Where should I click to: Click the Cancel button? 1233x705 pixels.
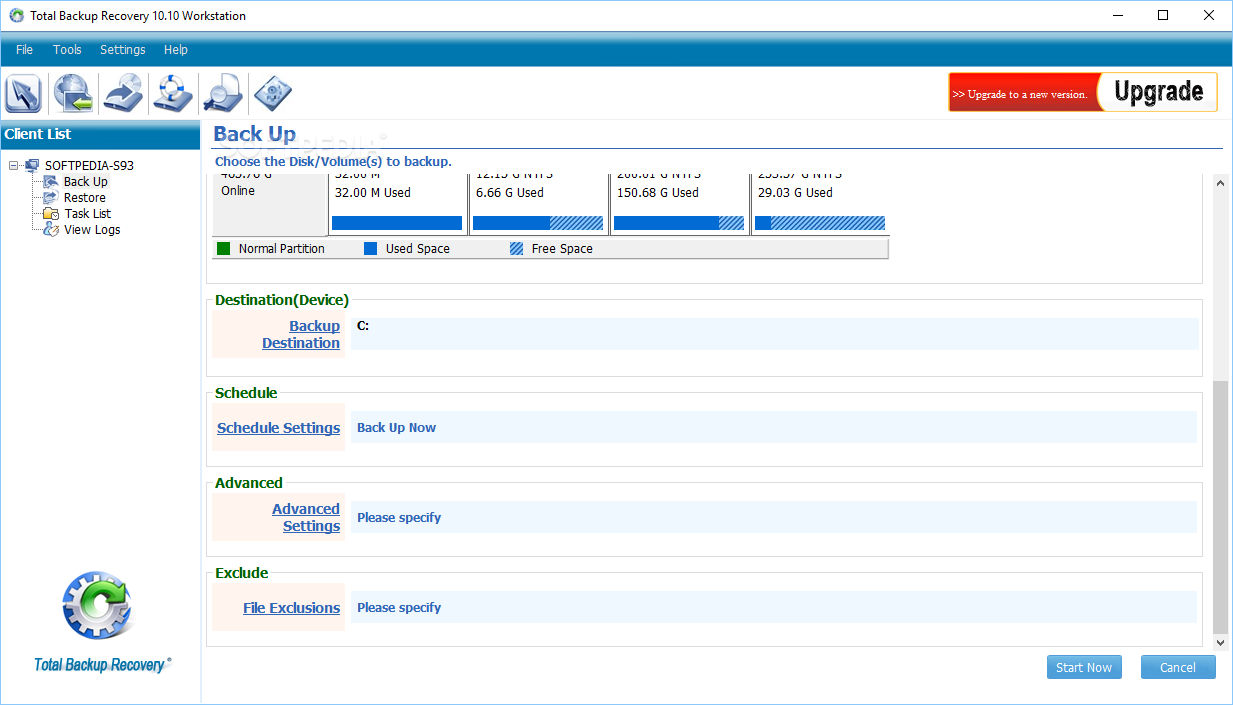(1178, 667)
